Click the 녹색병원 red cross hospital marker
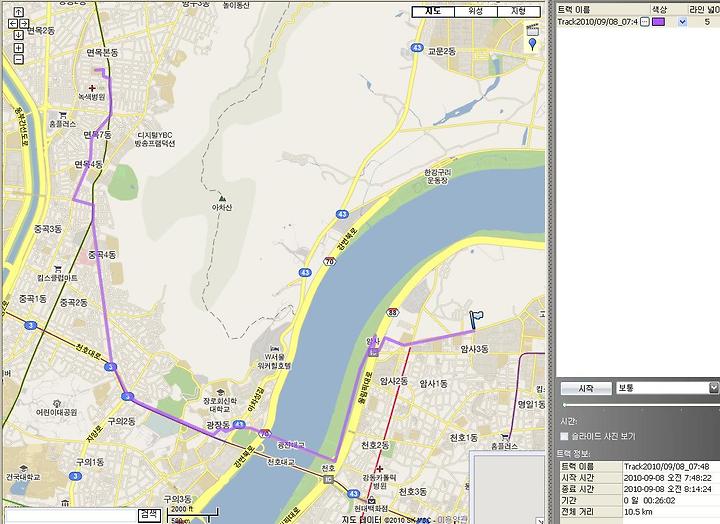The image size is (720, 524). [x=92, y=88]
